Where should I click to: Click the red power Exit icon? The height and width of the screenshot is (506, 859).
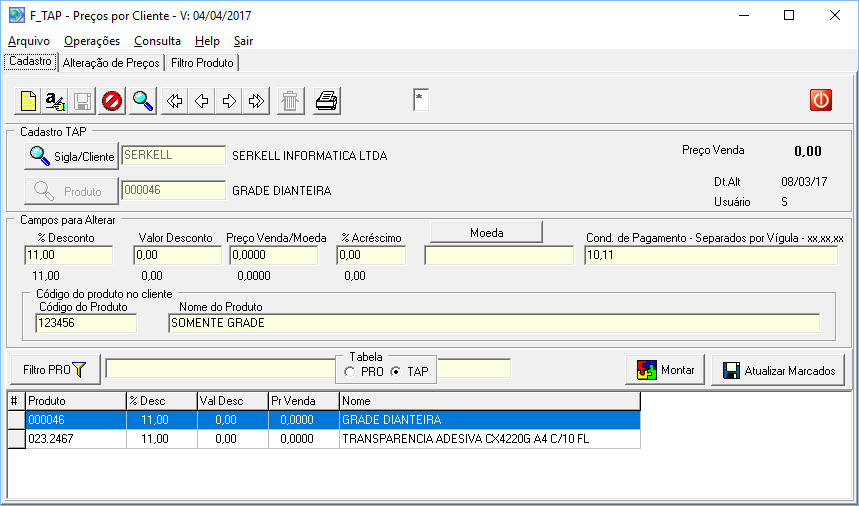pos(821,100)
